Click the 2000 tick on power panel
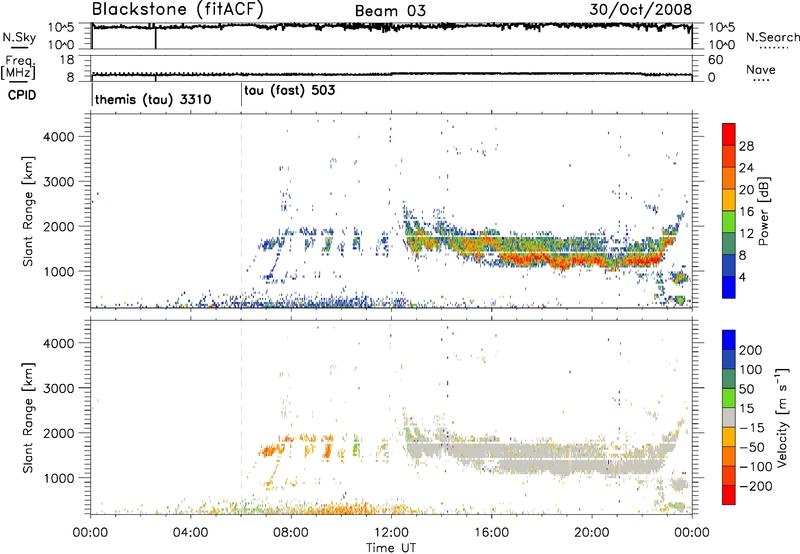This screenshot has height=554, width=800. (x=59, y=226)
